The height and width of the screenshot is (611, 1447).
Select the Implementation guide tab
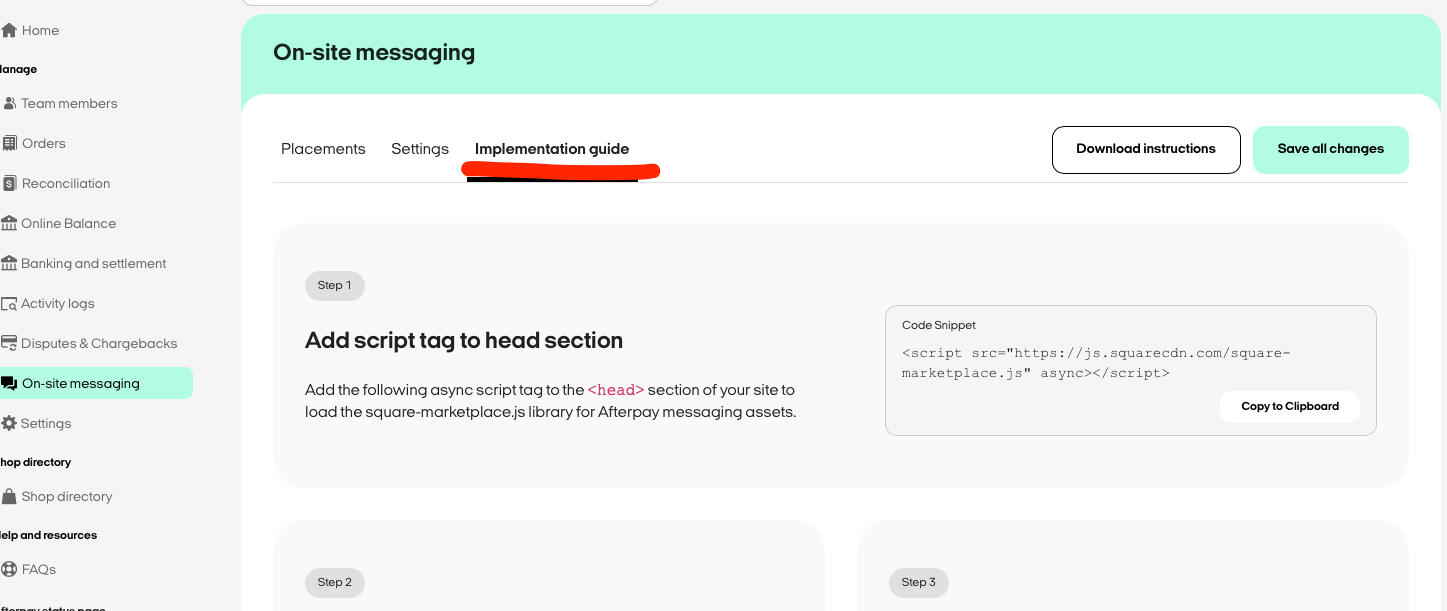(x=552, y=149)
